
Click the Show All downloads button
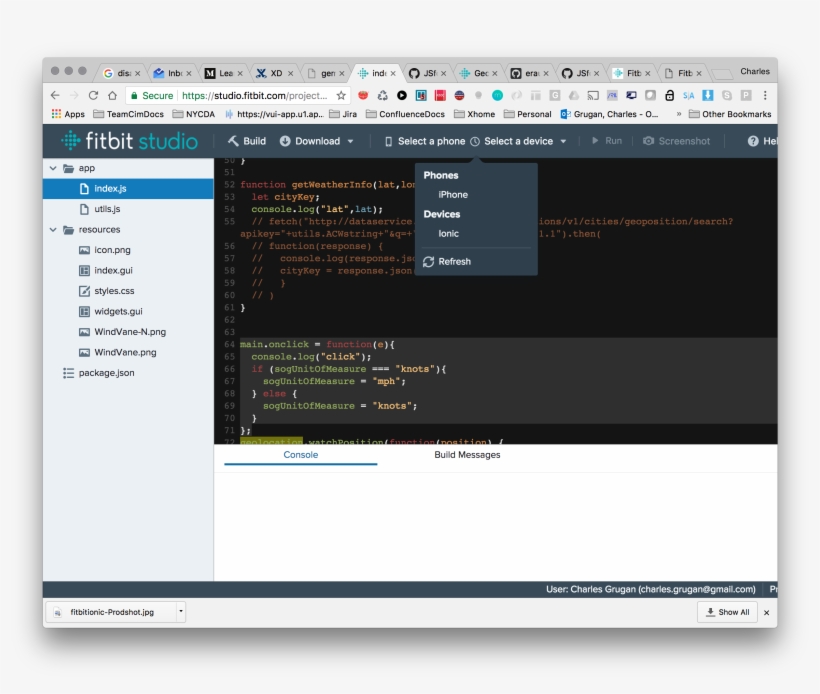point(727,612)
